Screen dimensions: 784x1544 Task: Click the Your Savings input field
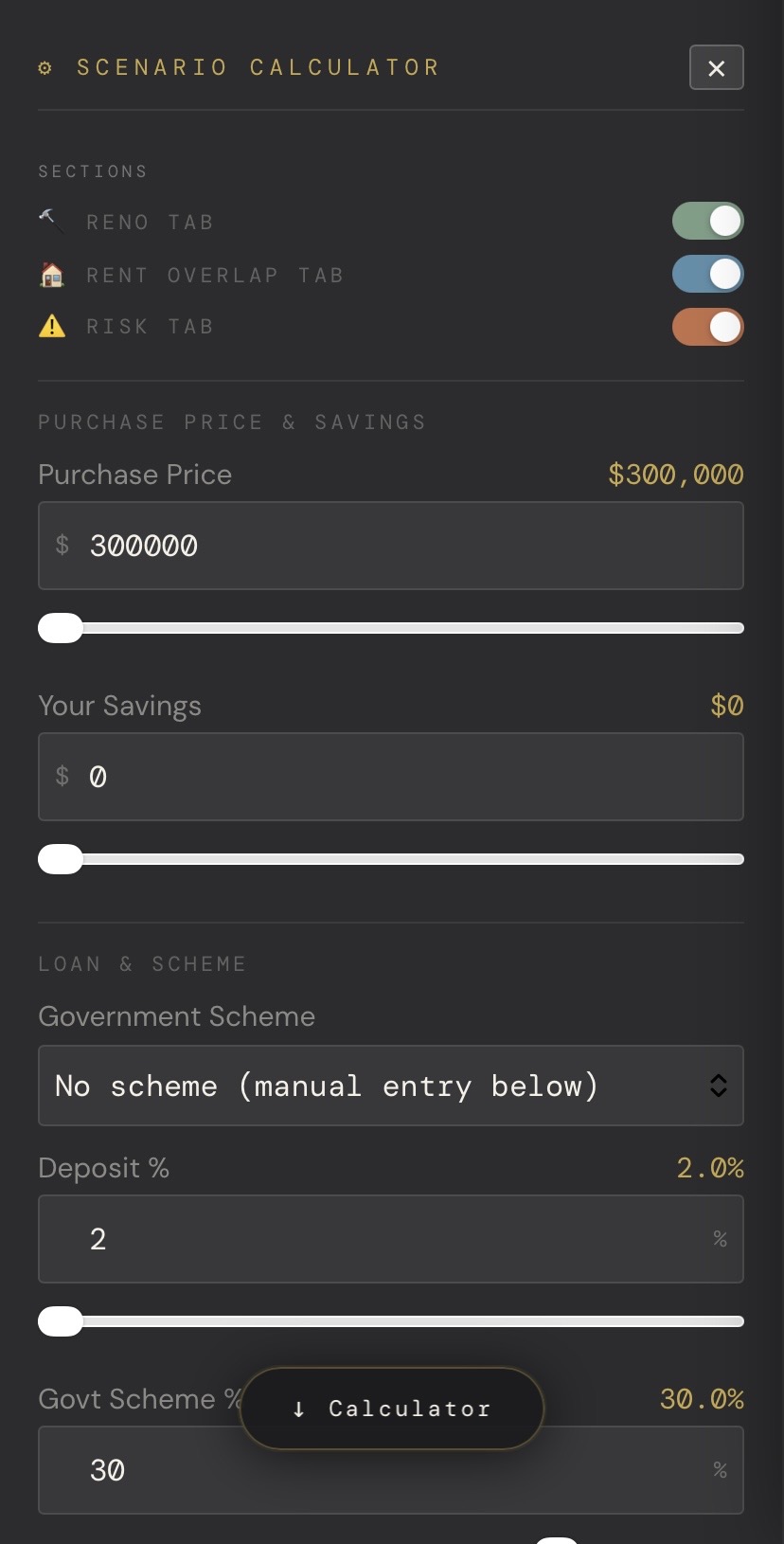point(391,776)
